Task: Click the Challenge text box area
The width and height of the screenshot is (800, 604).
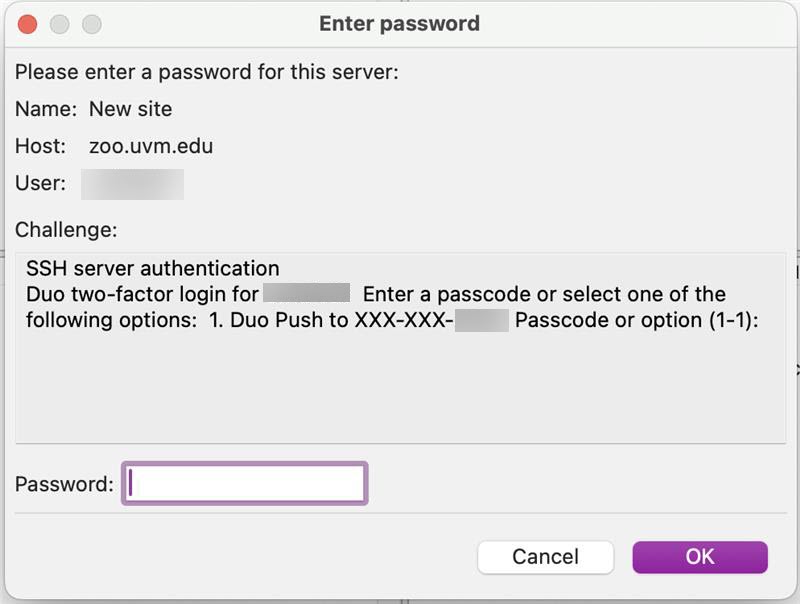Action: click(x=400, y=390)
